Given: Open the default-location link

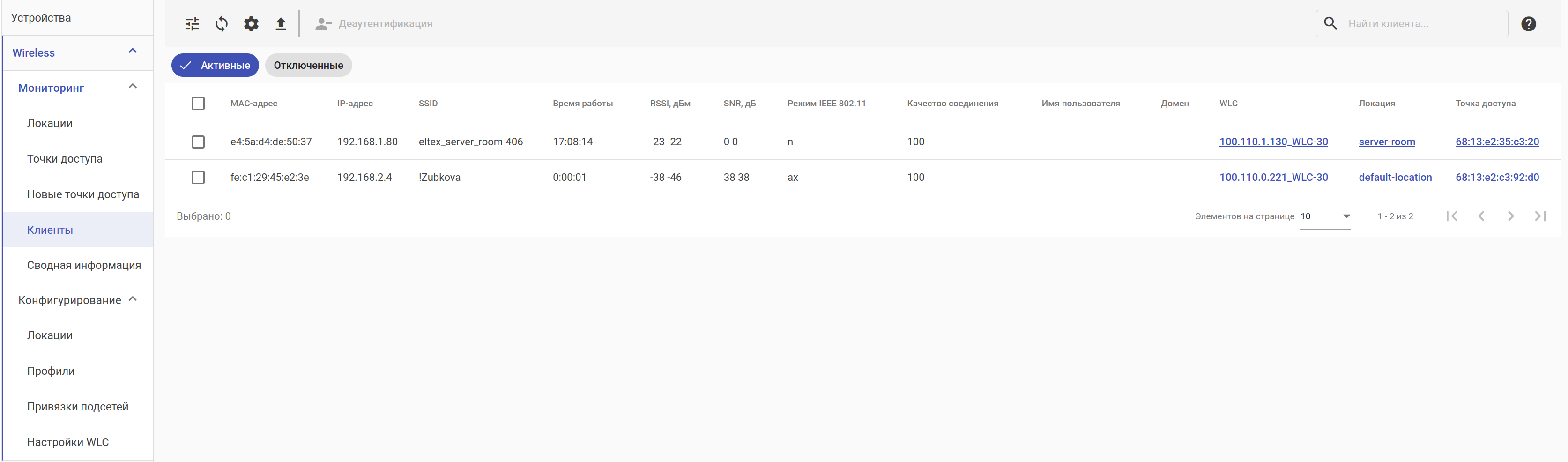Looking at the screenshot, I should pos(1395,177).
